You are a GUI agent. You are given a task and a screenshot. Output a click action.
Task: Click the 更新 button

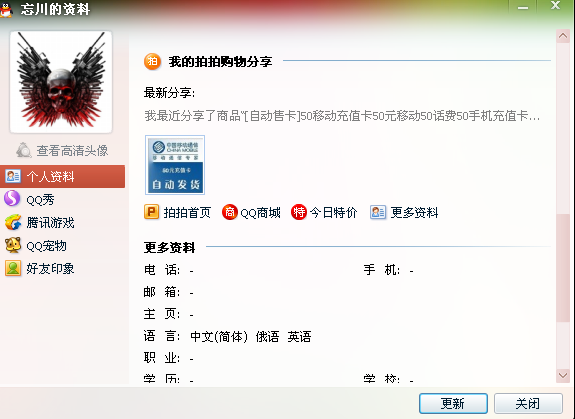[x=453, y=404]
